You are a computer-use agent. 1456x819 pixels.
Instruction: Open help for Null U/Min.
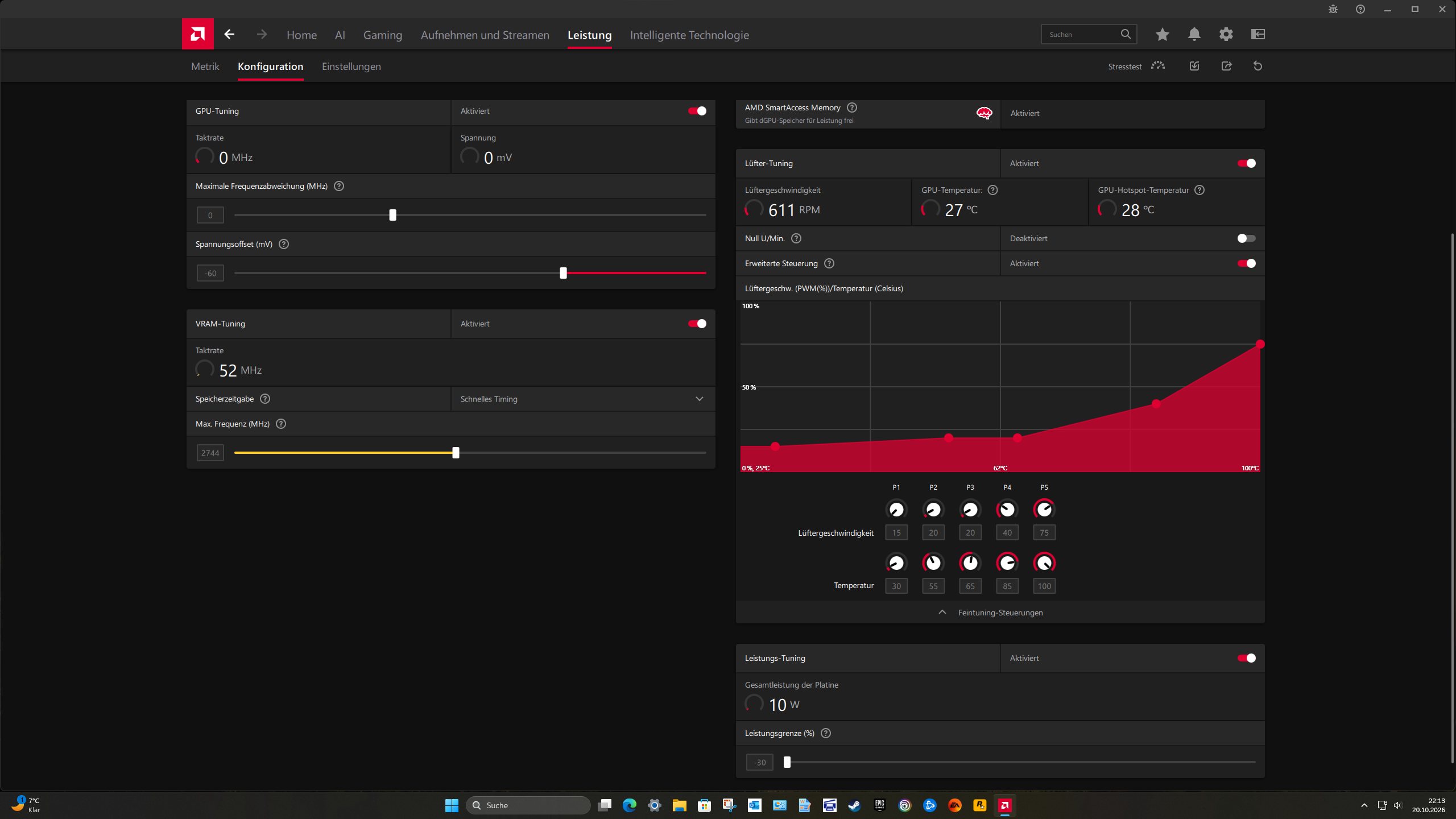(796, 238)
